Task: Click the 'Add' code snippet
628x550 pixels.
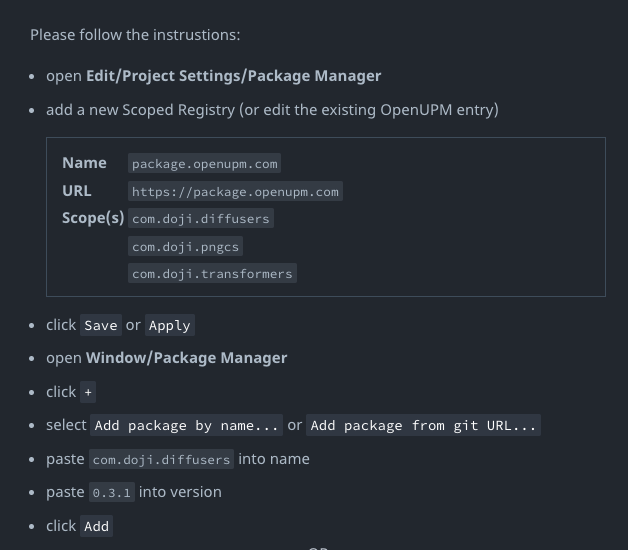Action: pos(97,526)
